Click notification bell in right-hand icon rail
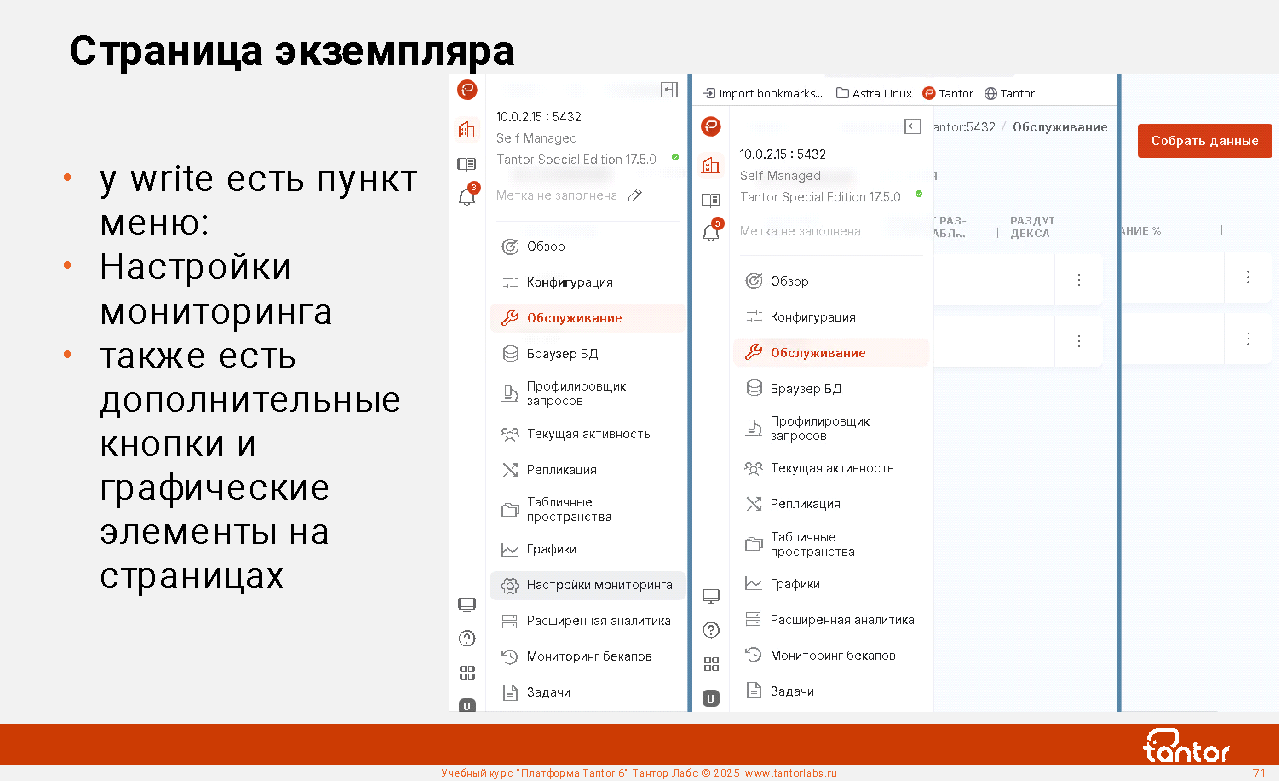 [x=711, y=233]
